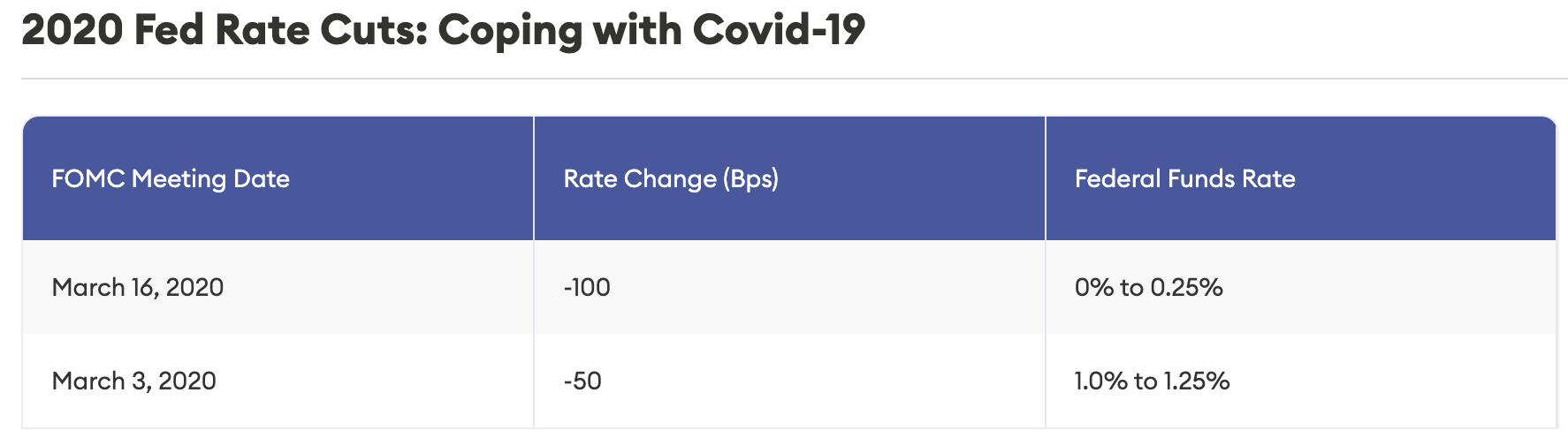Click the "FOMC Meeting Date" column header
The height and width of the screenshot is (438, 1568).
pos(171,178)
